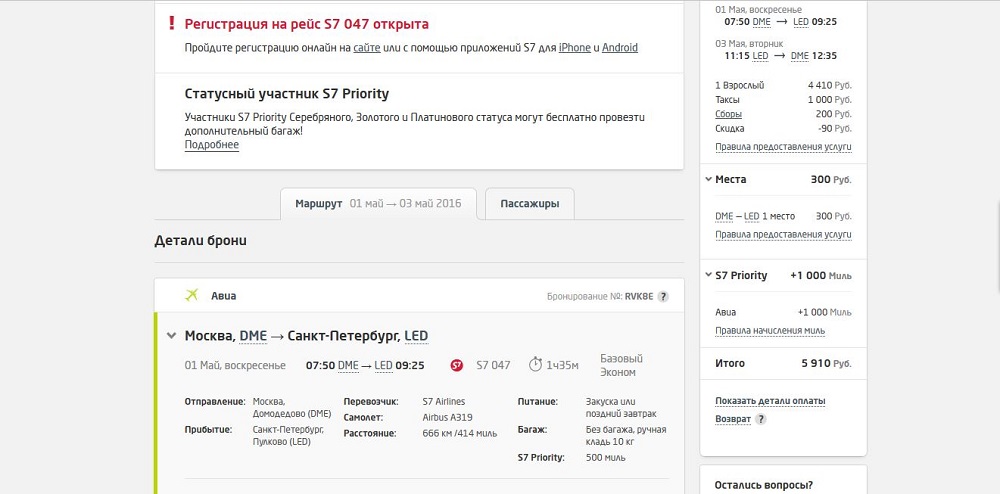Open the Сборы fees link

728,114
